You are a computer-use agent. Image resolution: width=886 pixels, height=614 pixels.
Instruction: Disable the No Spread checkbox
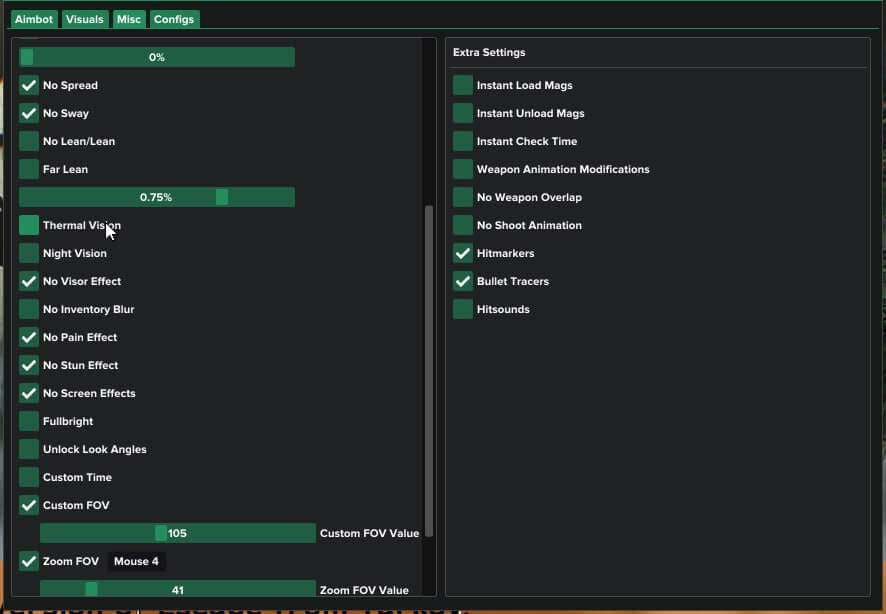click(x=29, y=85)
